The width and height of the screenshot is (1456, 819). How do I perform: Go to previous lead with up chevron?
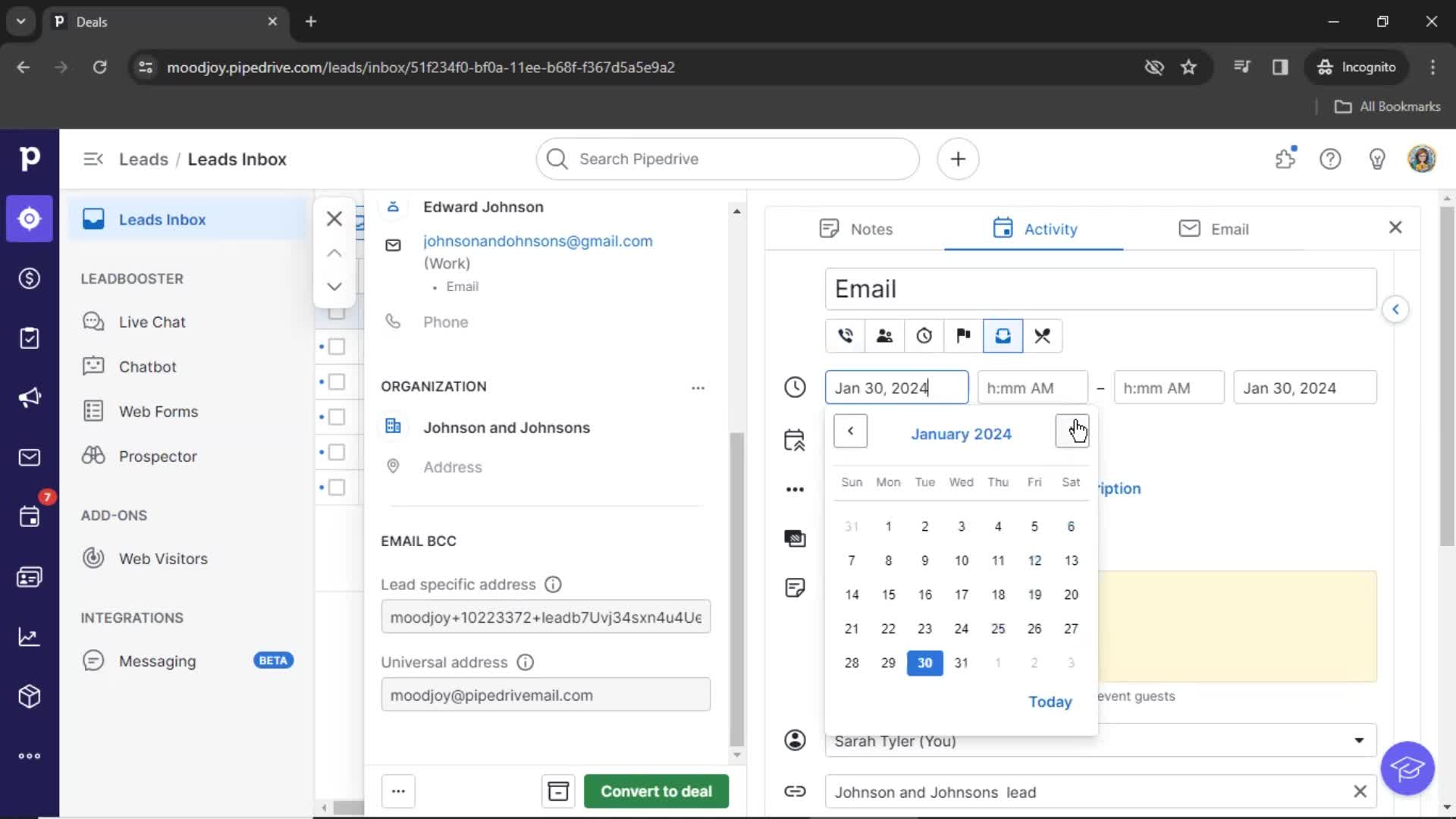coord(334,253)
